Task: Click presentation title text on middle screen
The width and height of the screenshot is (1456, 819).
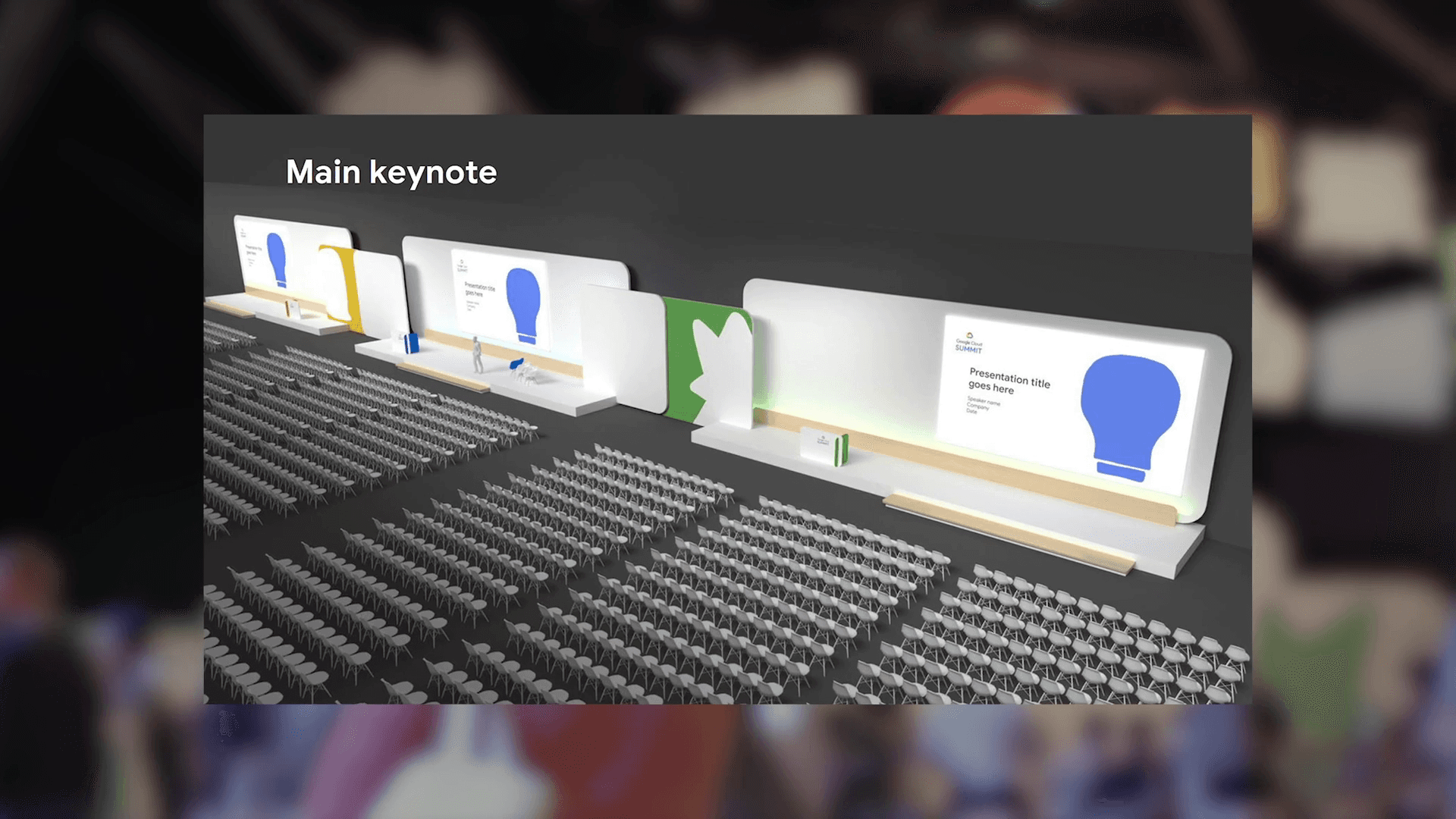Action: 479,290
